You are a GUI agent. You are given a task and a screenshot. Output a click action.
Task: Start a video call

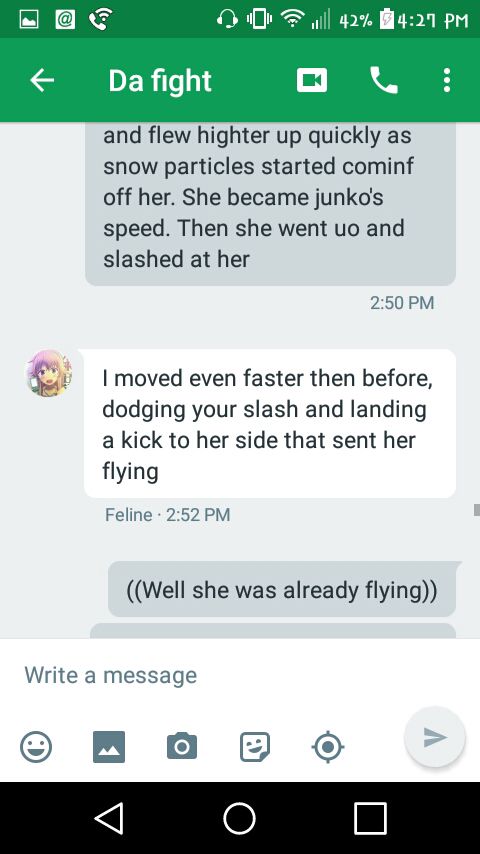312,81
